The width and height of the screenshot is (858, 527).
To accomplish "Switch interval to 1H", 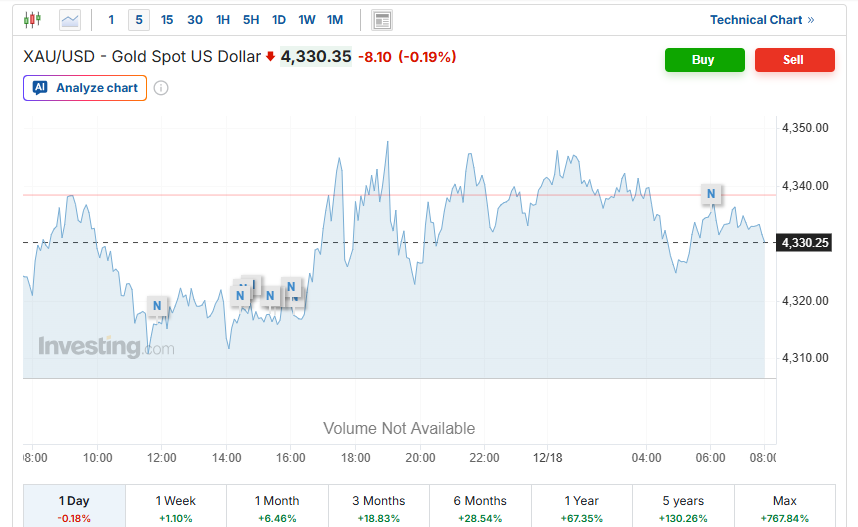I will coord(223,20).
